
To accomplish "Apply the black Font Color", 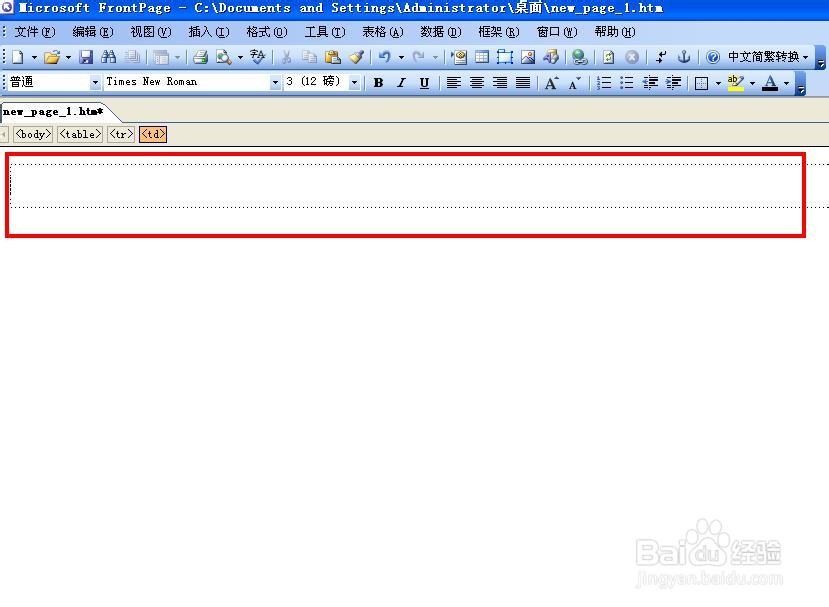I will pos(770,83).
